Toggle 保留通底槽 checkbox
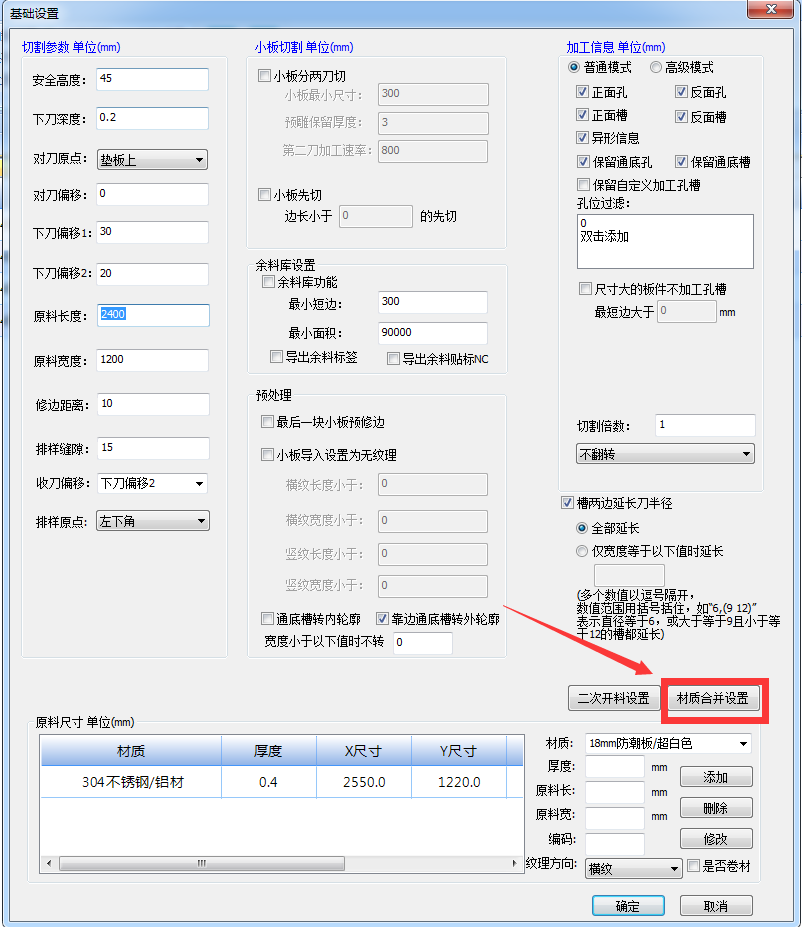 (681, 161)
